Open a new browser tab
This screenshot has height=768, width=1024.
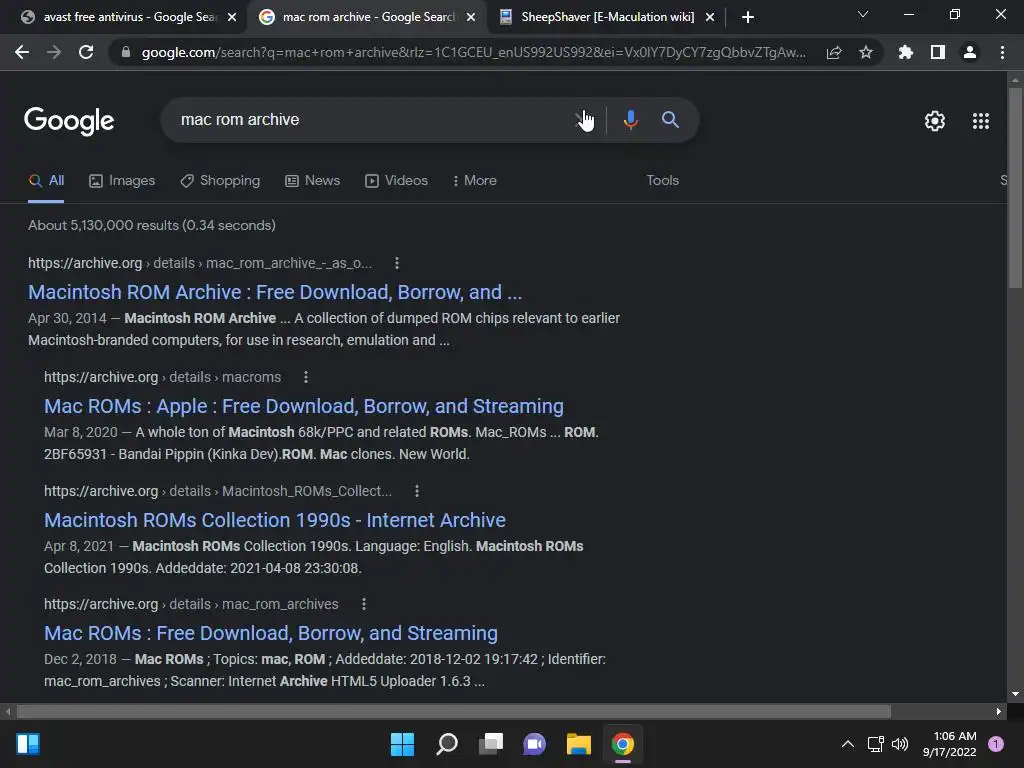click(748, 17)
